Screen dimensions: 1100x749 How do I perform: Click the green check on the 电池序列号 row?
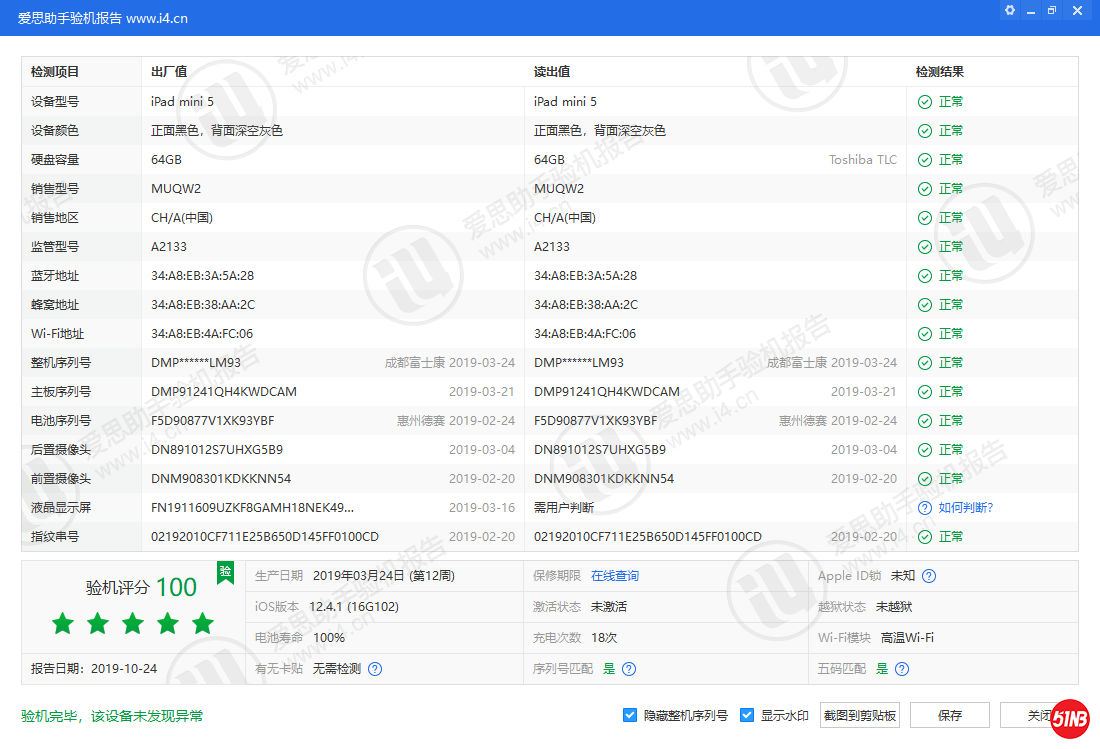[924, 420]
